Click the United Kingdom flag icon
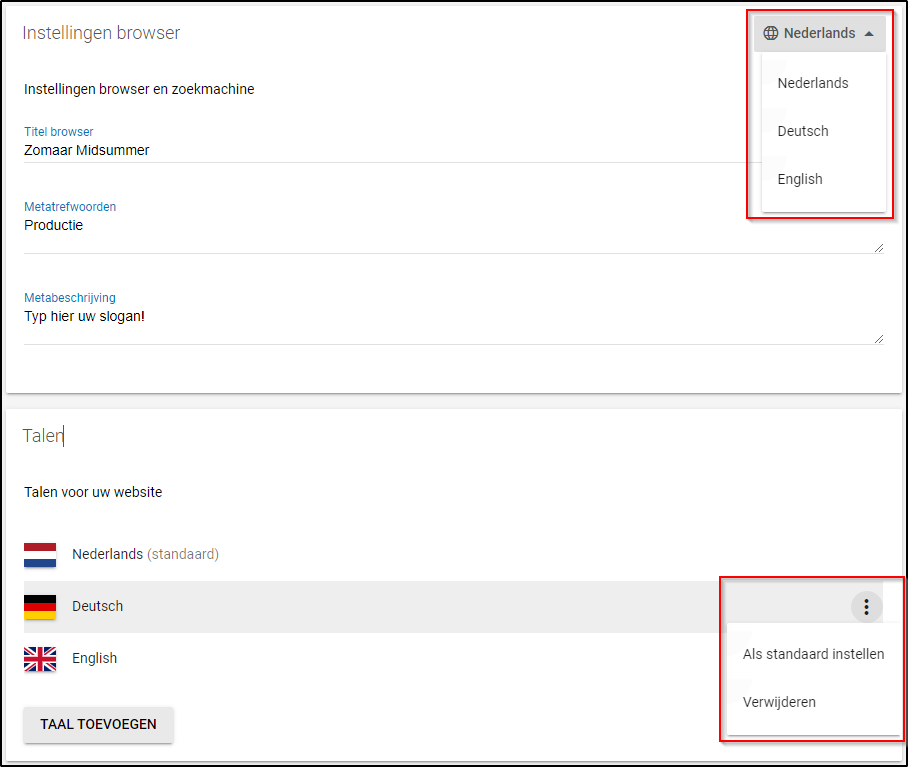908x767 pixels. pyautogui.click(x=40, y=658)
